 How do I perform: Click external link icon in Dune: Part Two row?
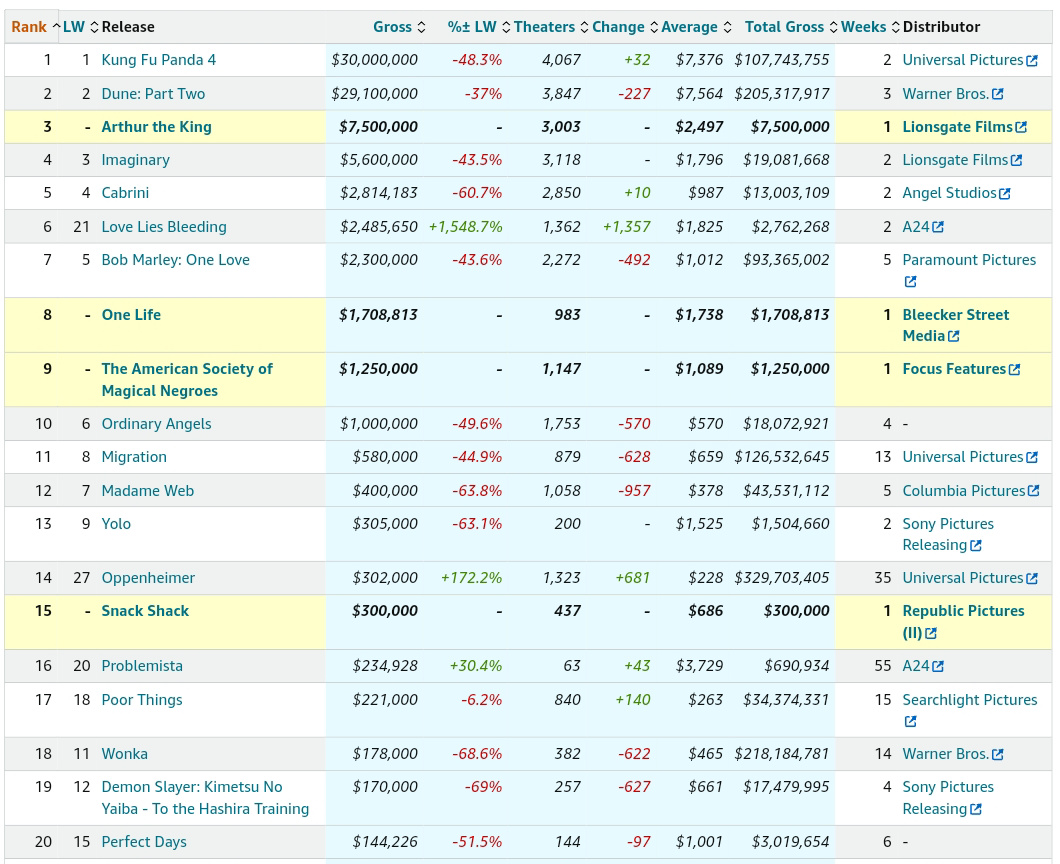coord(997,95)
